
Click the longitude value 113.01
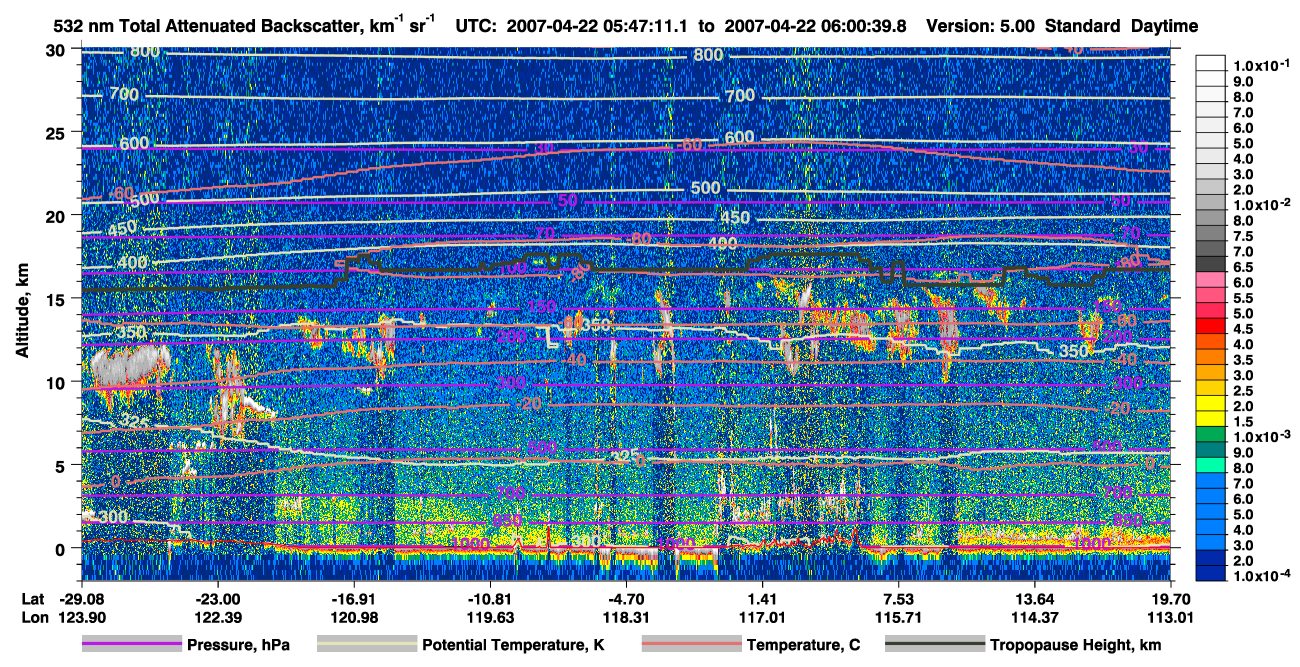1170,617
